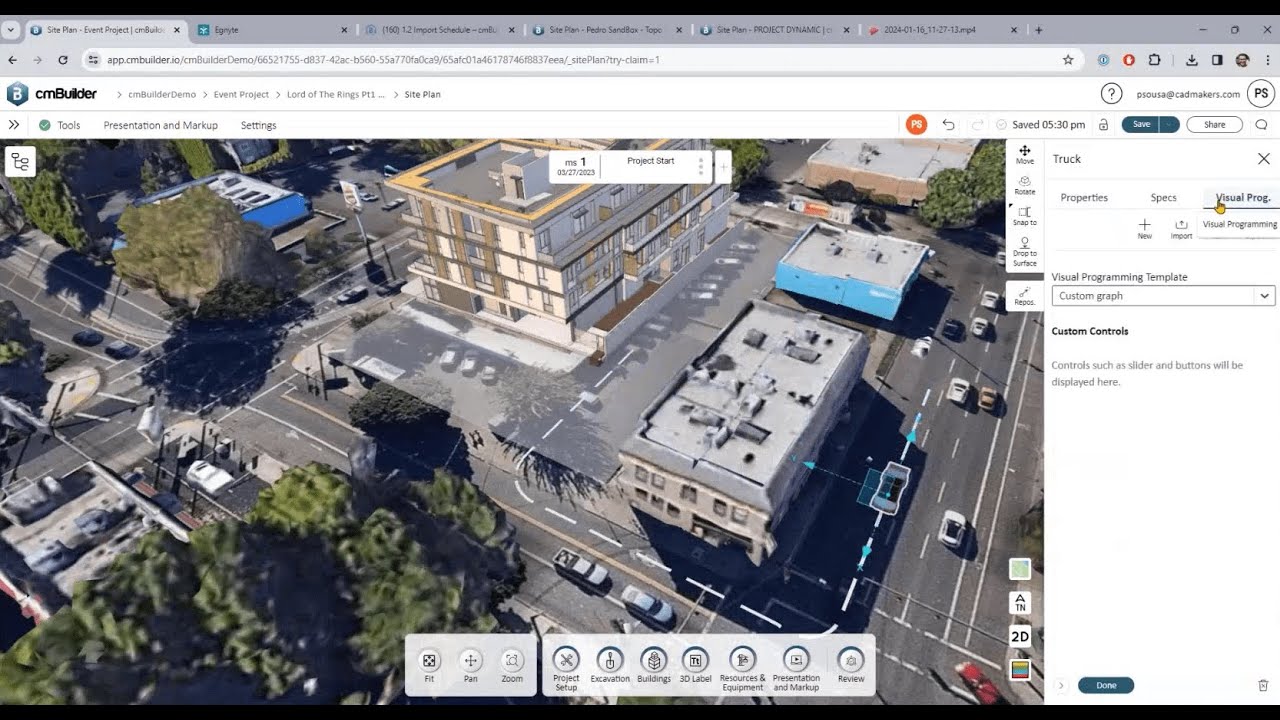Click the True North compass button
The height and width of the screenshot is (720, 1280).
1020,603
